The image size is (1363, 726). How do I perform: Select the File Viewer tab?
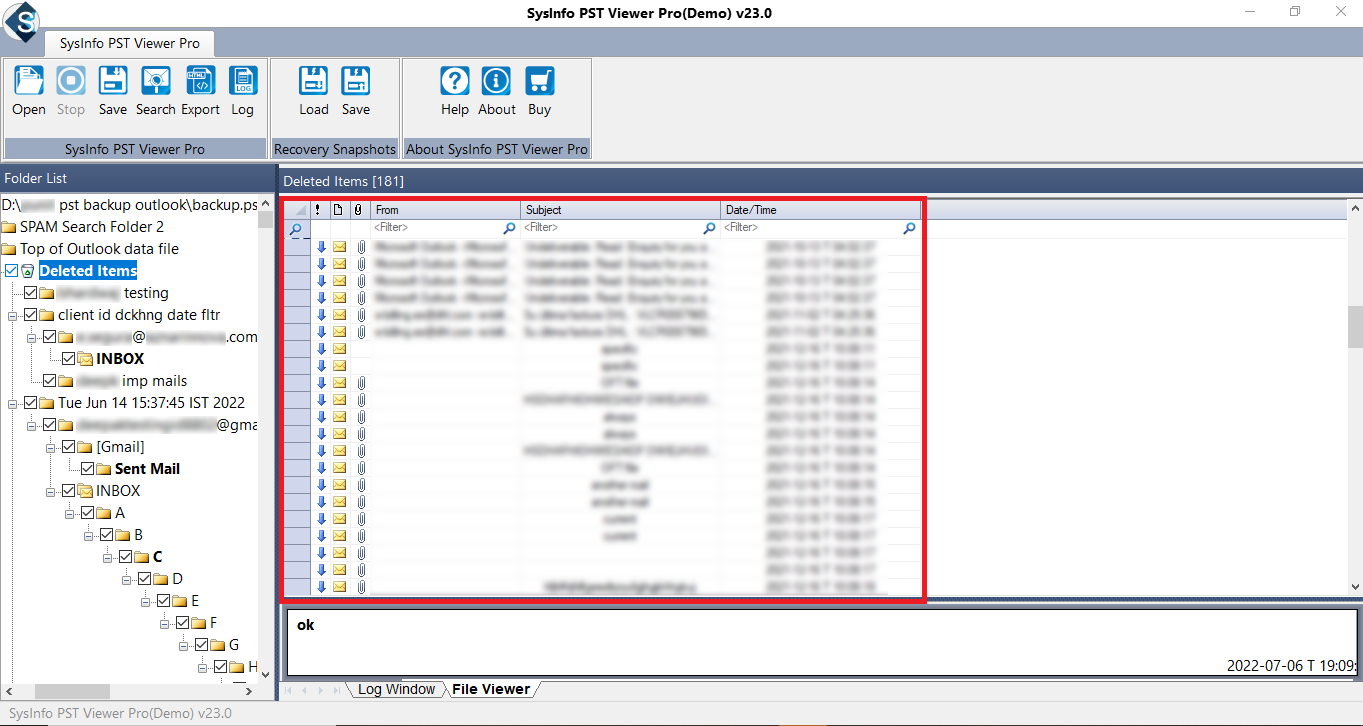(x=491, y=689)
